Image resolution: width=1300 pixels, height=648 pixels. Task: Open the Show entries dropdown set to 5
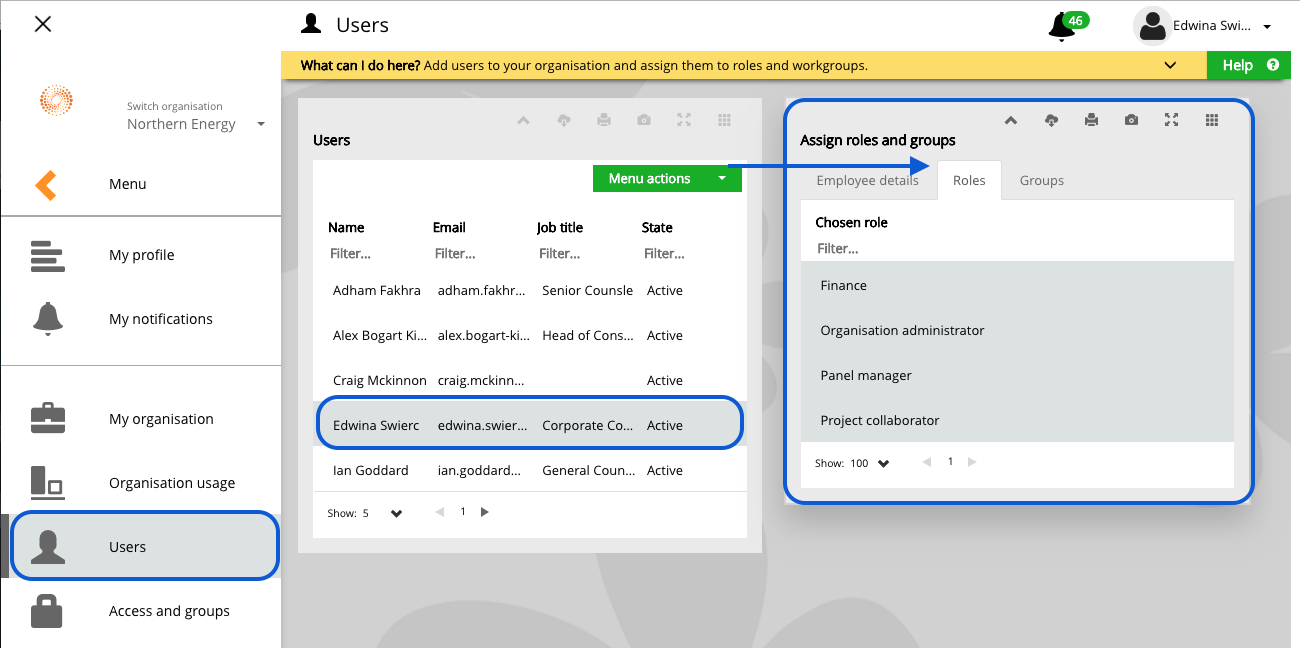click(x=396, y=512)
